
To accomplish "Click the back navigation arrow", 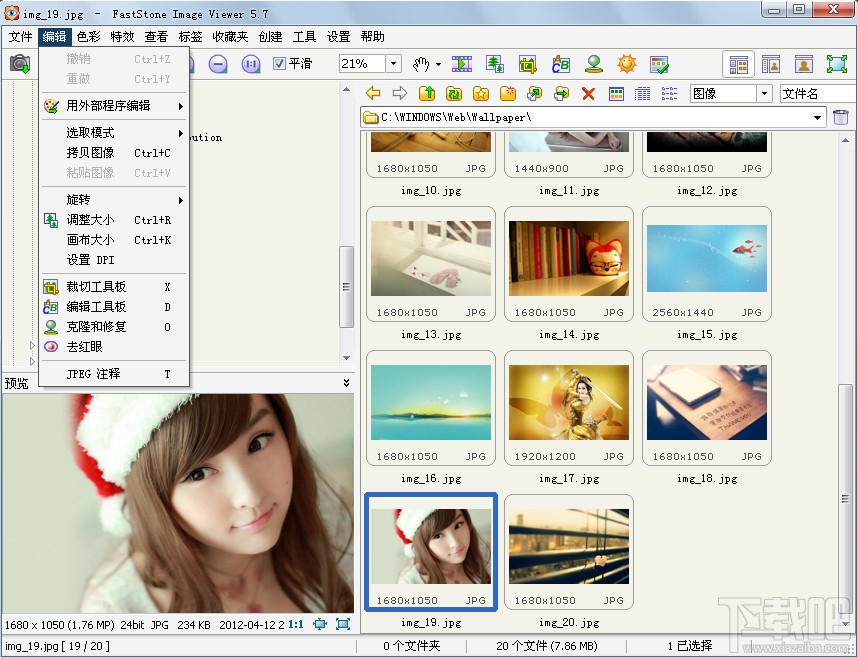I will 373,93.
